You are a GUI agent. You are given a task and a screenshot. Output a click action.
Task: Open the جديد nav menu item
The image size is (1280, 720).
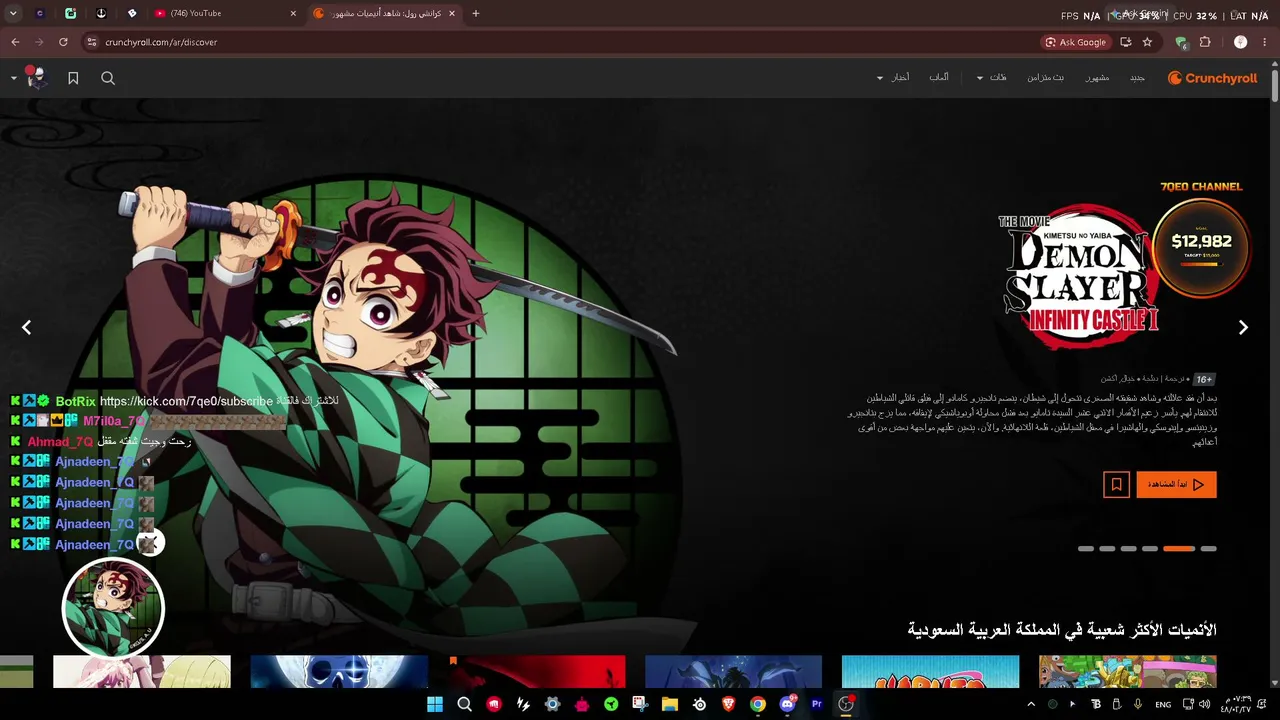pos(1137,78)
